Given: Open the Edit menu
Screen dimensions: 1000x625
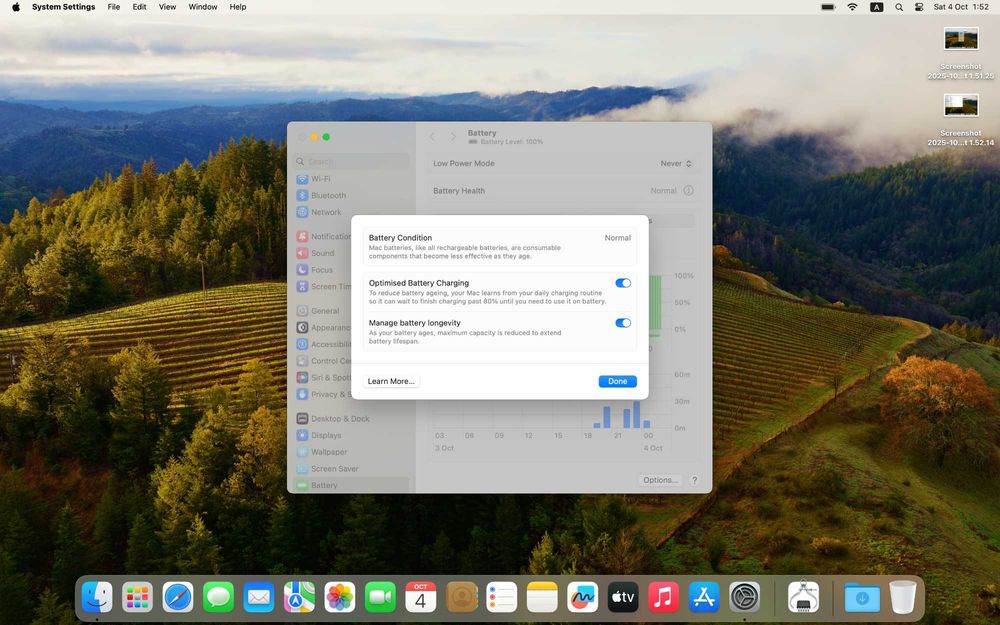Looking at the screenshot, I should pos(139,7).
